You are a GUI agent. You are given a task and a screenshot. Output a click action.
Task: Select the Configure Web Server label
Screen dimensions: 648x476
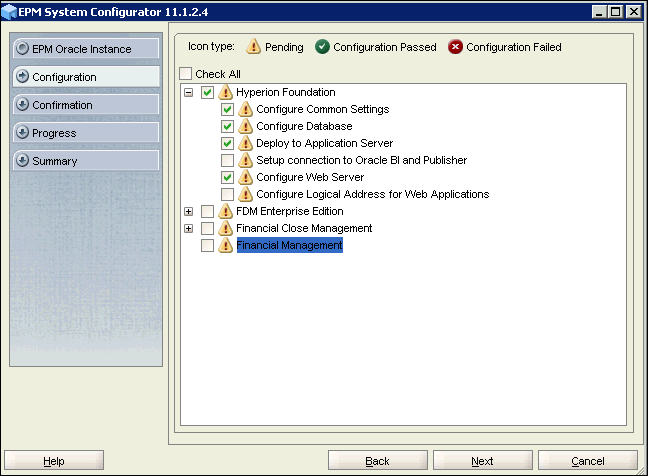(x=310, y=177)
